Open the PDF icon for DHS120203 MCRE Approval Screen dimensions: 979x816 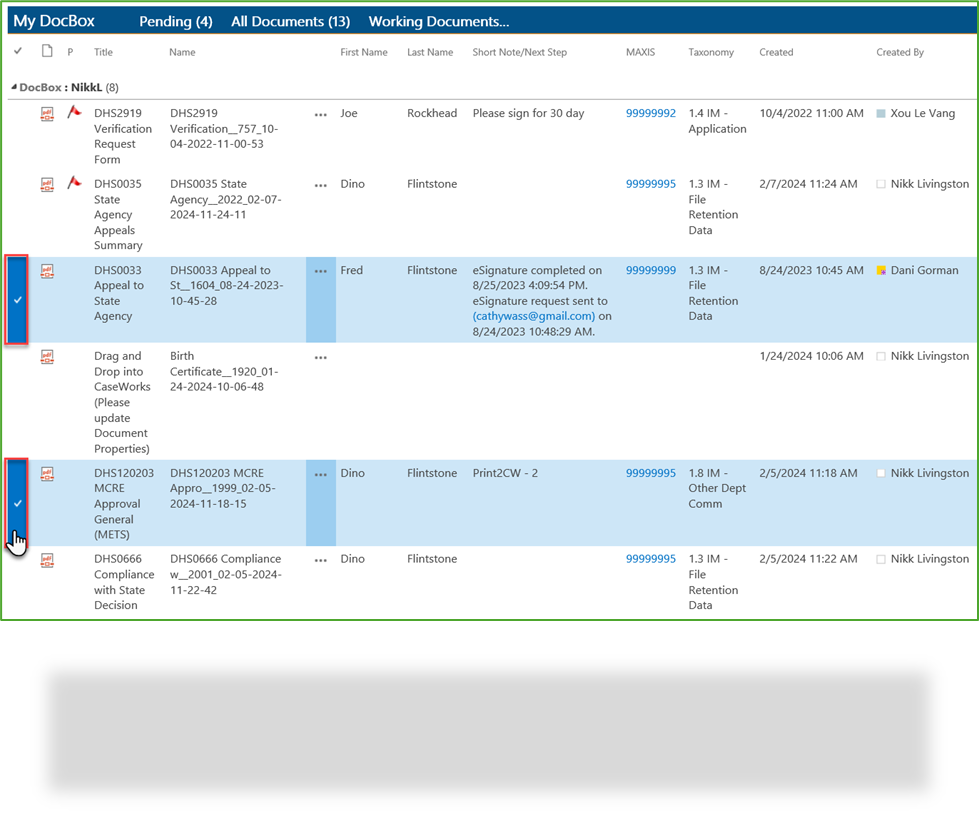(46, 473)
